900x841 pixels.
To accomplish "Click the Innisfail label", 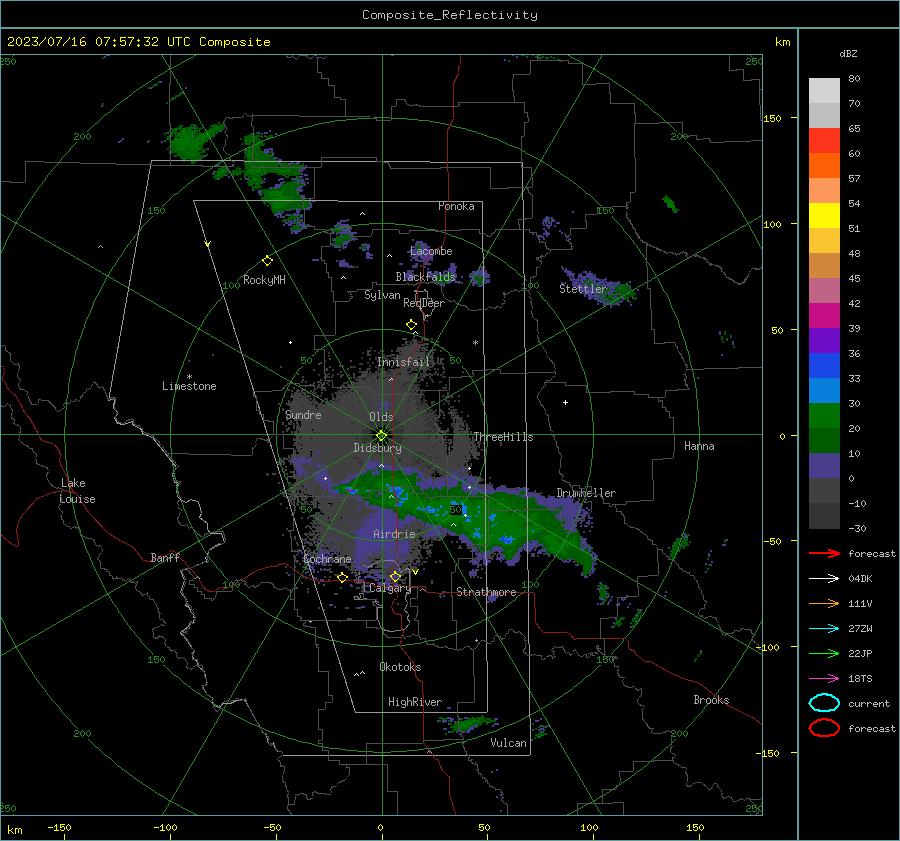I will pyautogui.click(x=403, y=362).
